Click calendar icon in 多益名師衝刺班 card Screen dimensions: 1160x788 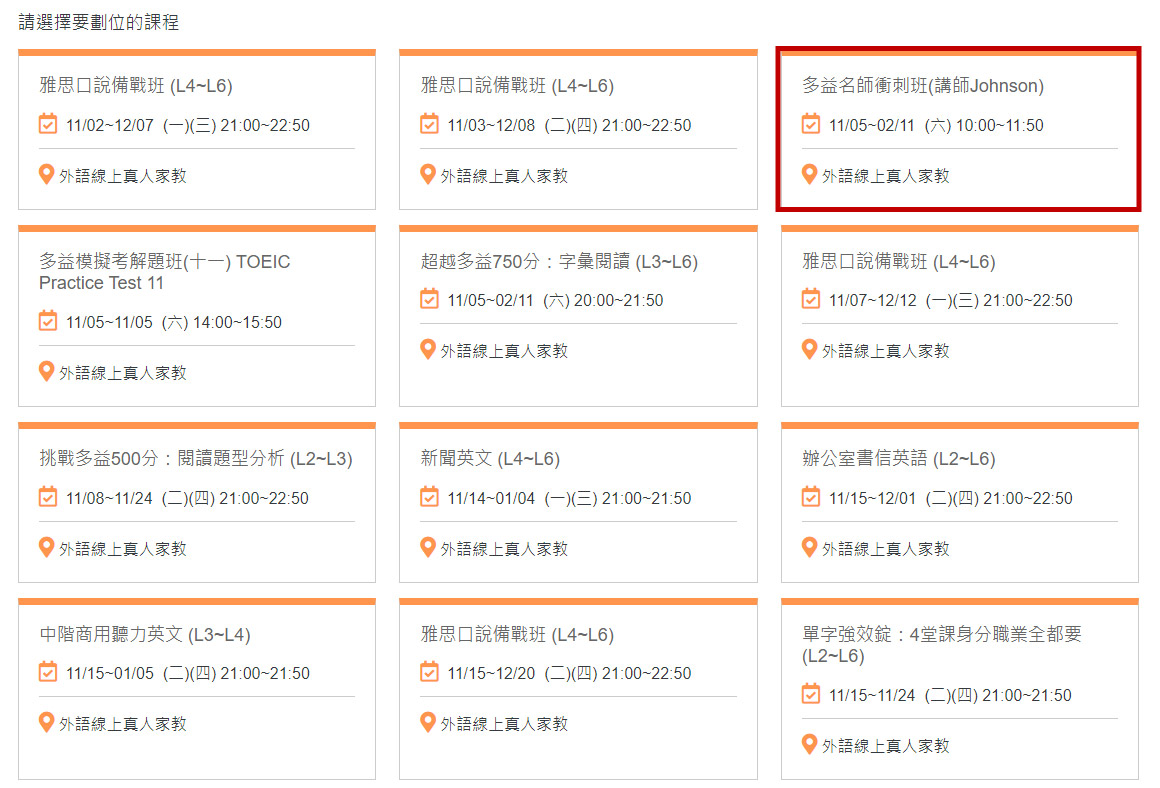pos(811,124)
